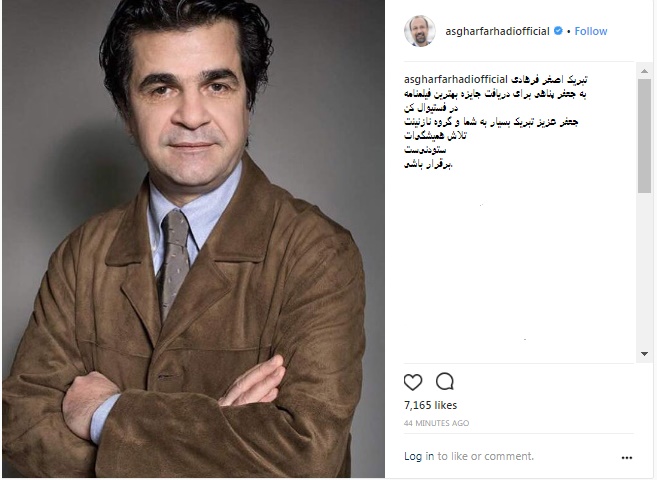Screen dimensions: 657x480
Task: Open more options via the three-dot icon
Action: 627,457
